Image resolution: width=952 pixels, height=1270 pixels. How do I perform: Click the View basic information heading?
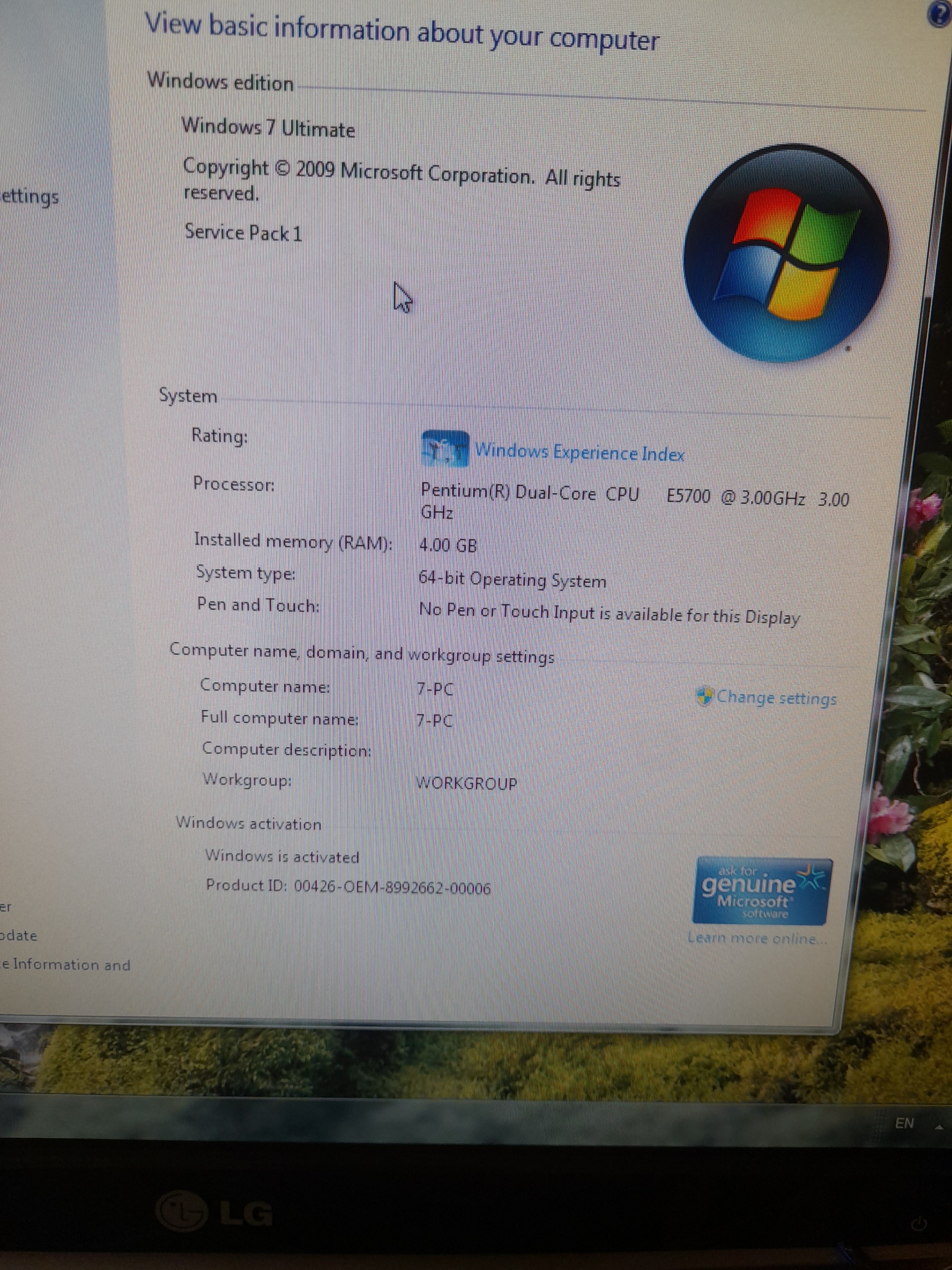tap(402, 32)
